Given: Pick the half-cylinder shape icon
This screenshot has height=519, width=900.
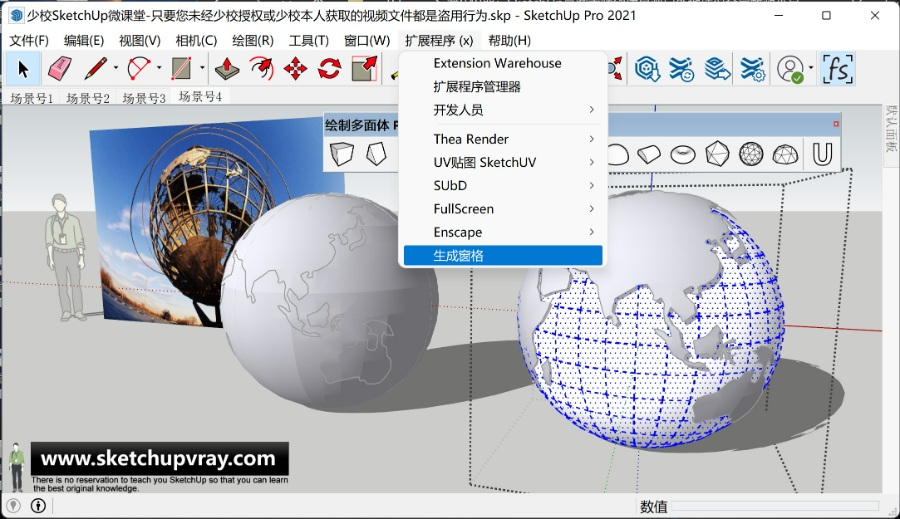Looking at the screenshot, I should tap(649, 154).
